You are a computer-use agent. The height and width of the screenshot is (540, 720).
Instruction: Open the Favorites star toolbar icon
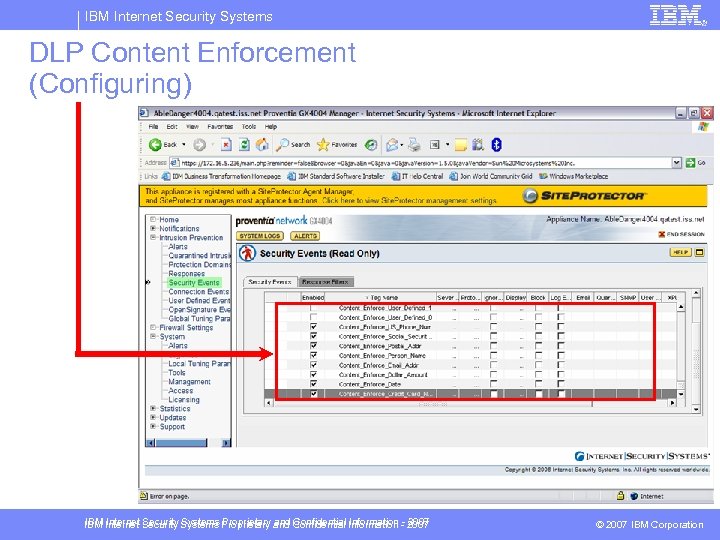pyautogui.click(x=323, y=145)
